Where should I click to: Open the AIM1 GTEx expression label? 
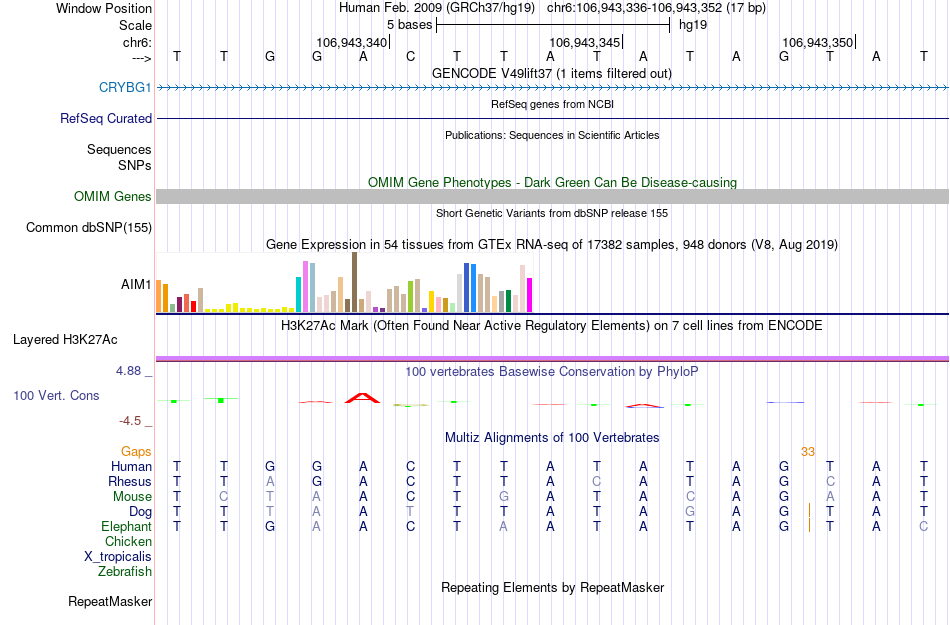click(136, 284)
